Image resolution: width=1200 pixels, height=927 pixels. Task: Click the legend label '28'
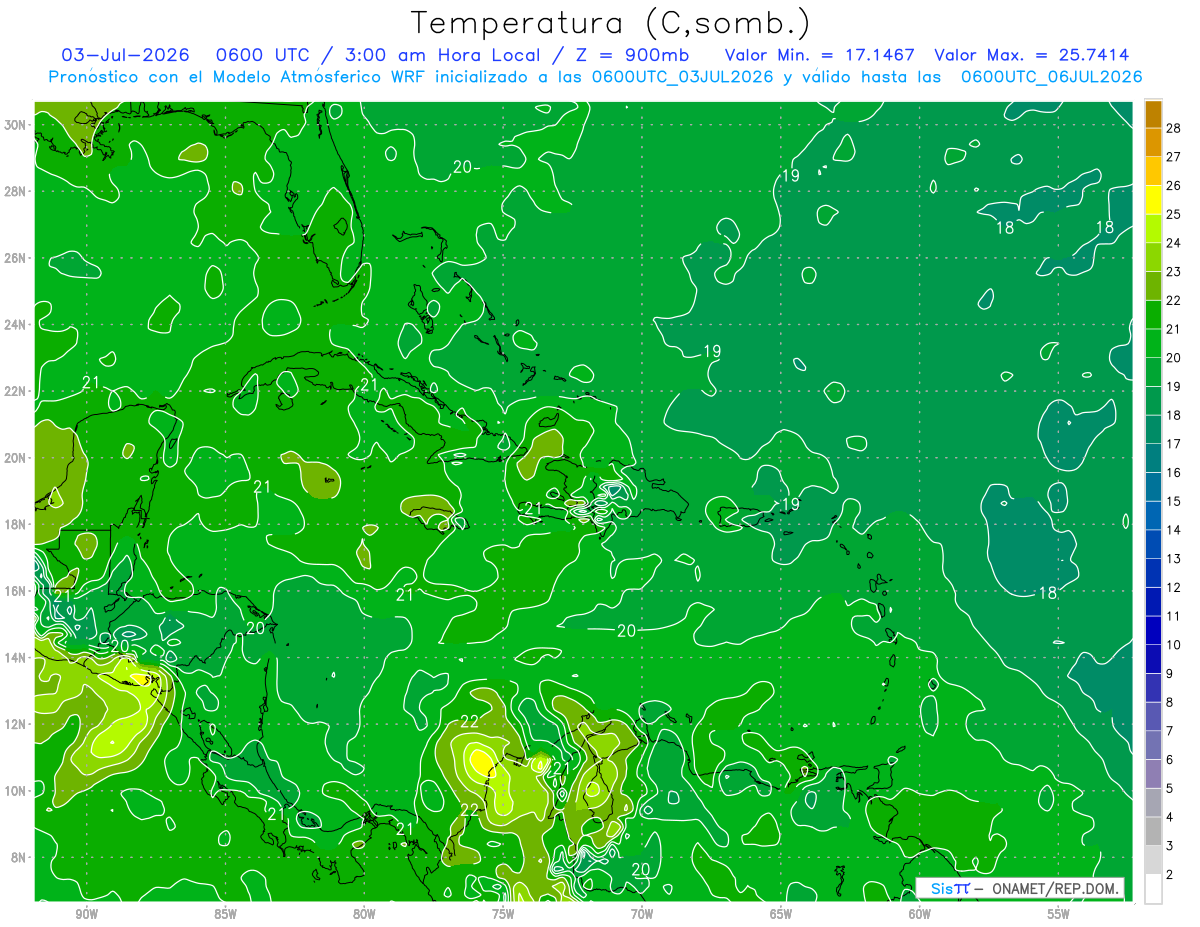pyautogui.click(x=1173, y=127)
